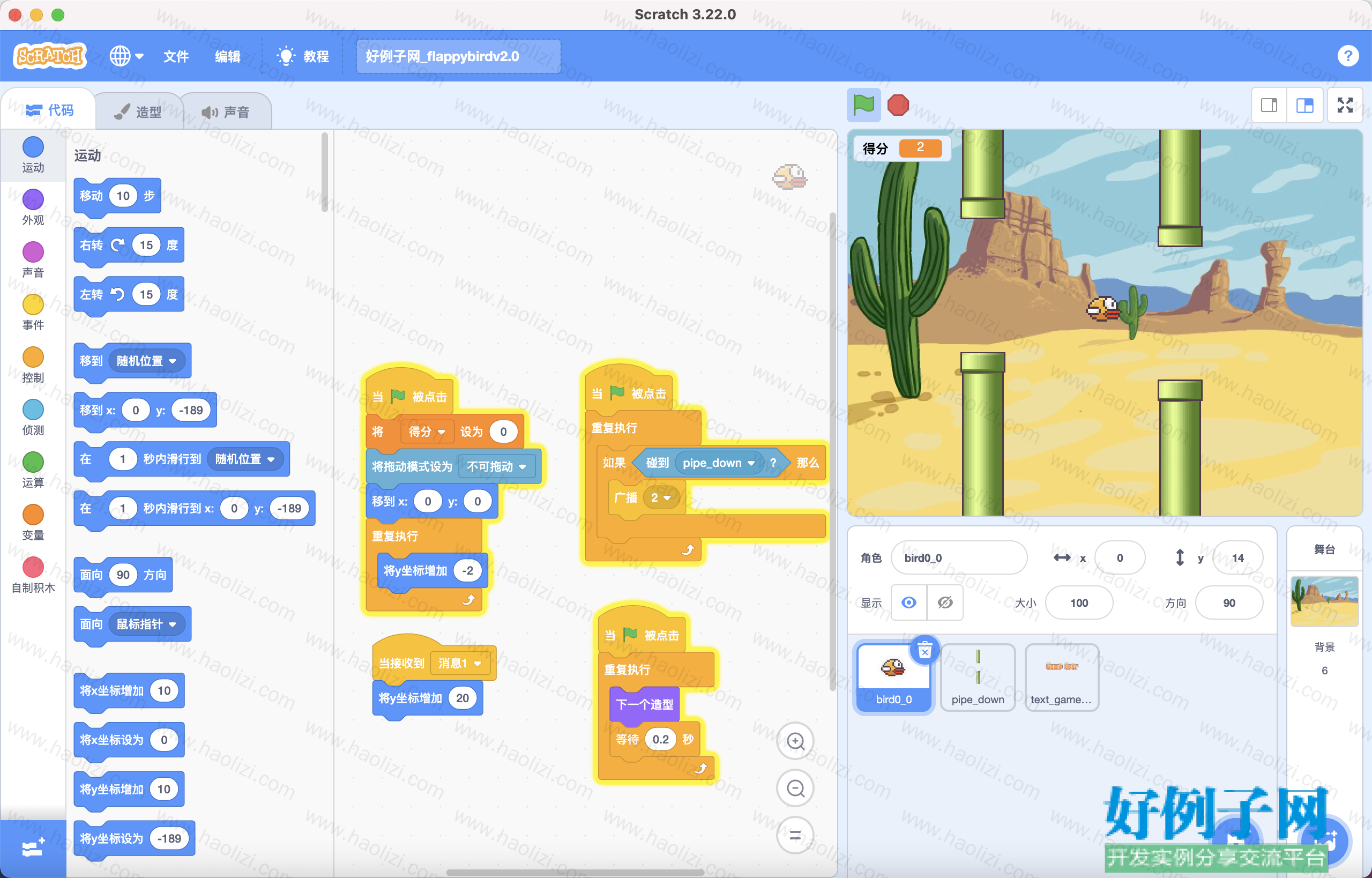Edit the sprite x position field
The height and width of the screenshot is (878, 1372).
pyautogui.click(x=1120, y=557)
